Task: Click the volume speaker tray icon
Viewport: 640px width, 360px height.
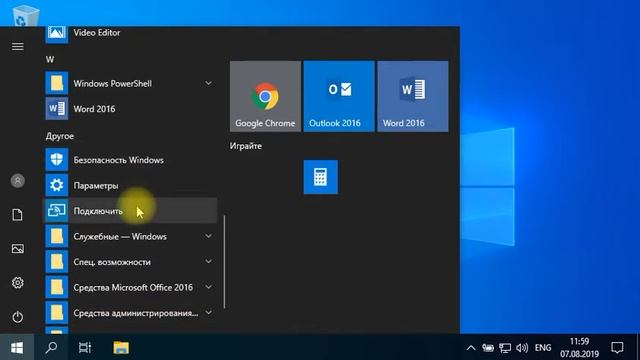Action: pyautogui.click(x=522, y=348)
